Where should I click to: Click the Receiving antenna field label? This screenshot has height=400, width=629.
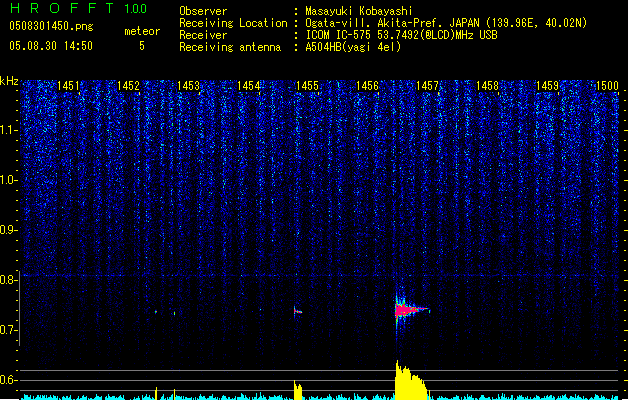230,47
